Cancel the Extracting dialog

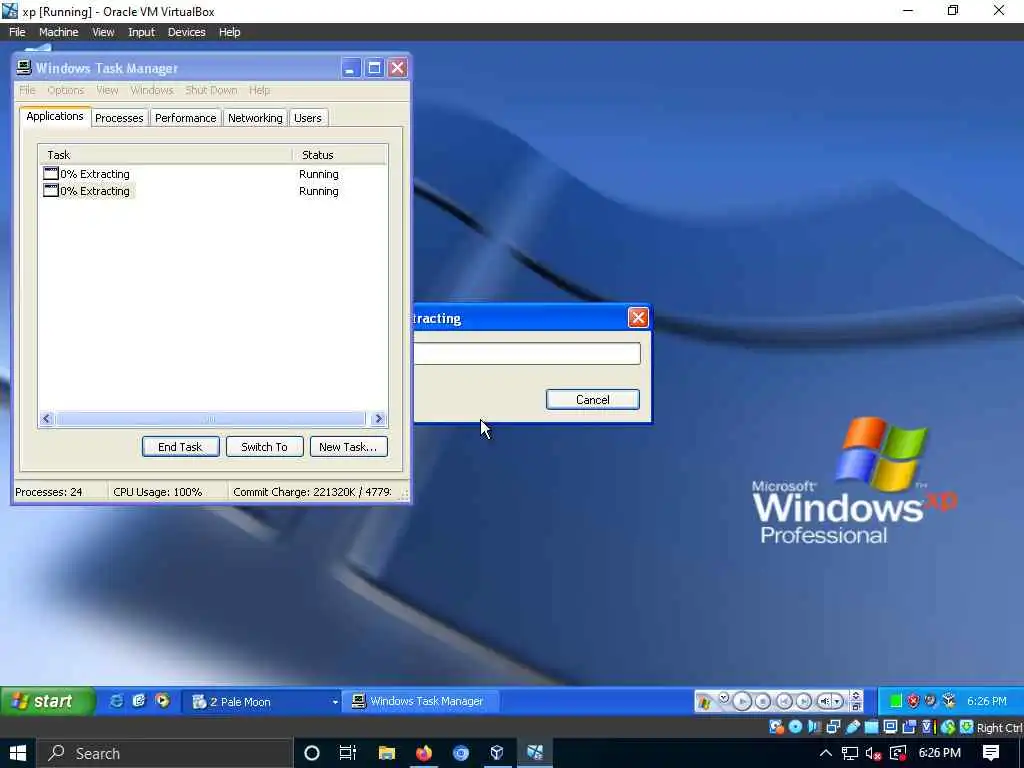pyautogui.click(x=592, y=400)
